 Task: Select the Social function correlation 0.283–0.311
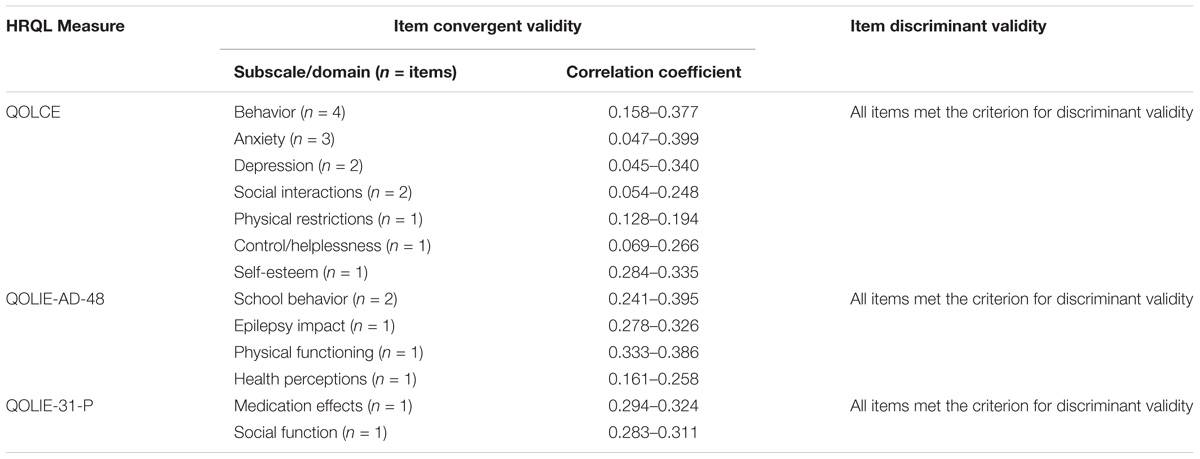coord(653,433)
